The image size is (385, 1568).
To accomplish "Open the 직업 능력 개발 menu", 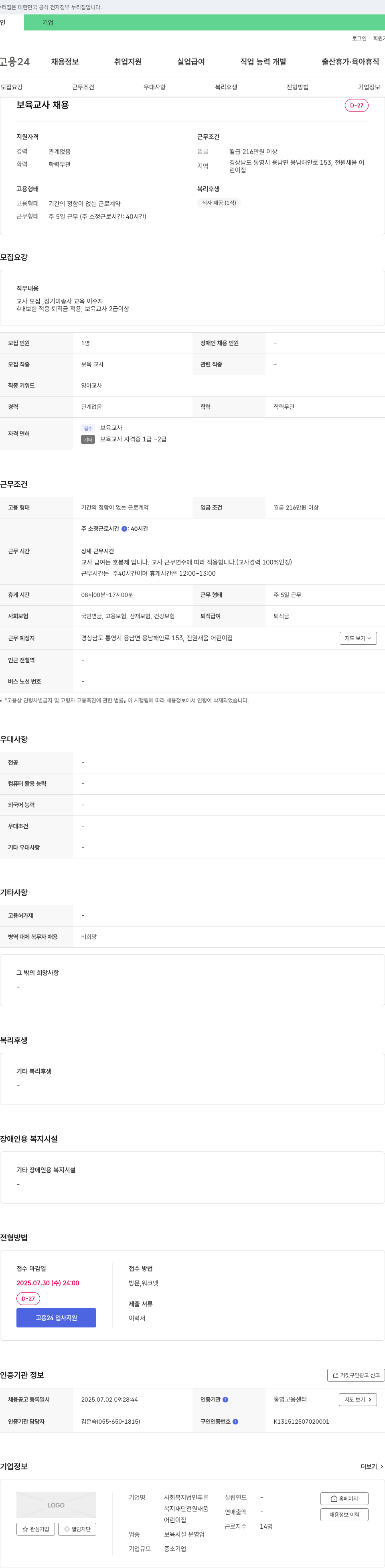I will 263,61.
